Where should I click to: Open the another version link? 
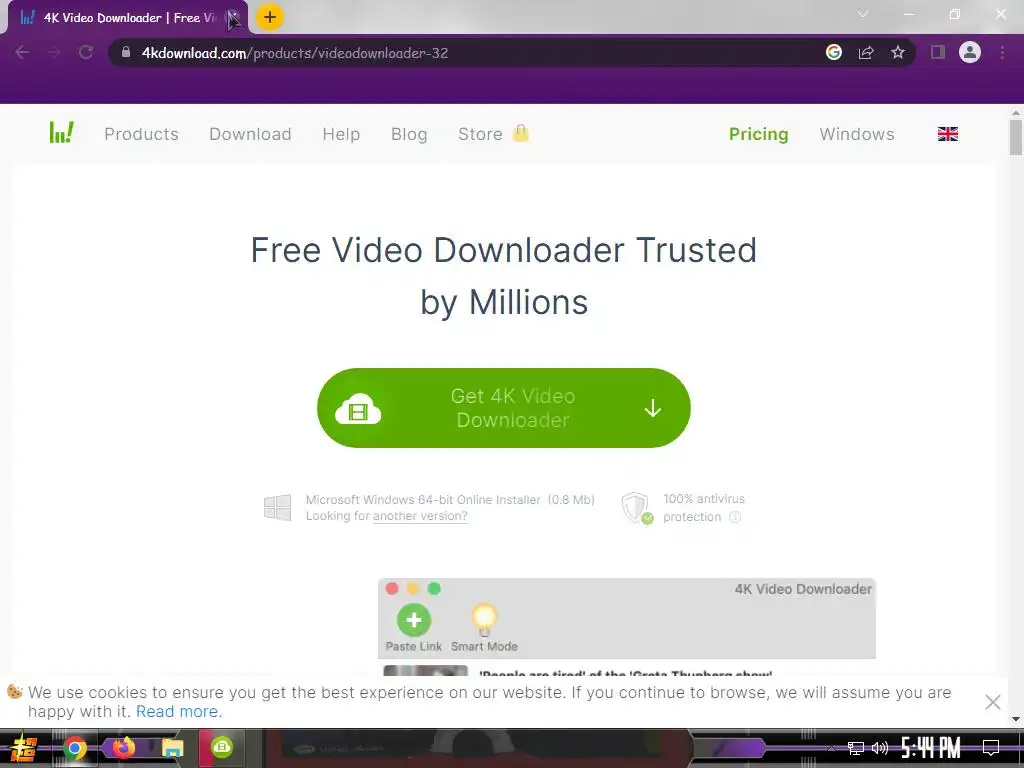click(420, 516)
